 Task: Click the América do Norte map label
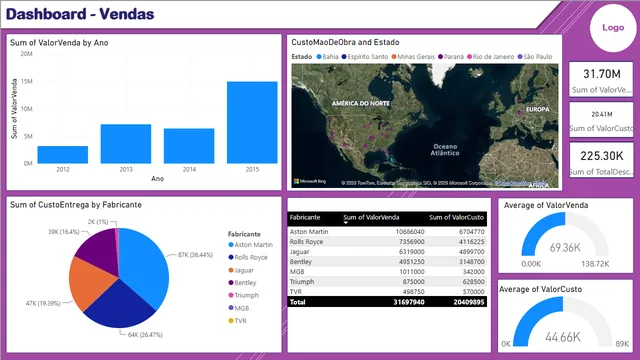tap(361, 104)
